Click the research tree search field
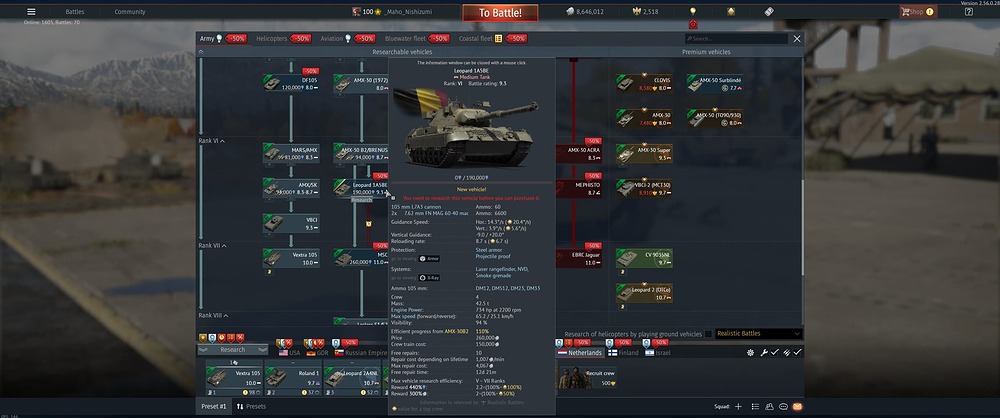Image resolution: width=1000 pixels, height=418 pixels. pyautogui.click(x=735, y=39)
